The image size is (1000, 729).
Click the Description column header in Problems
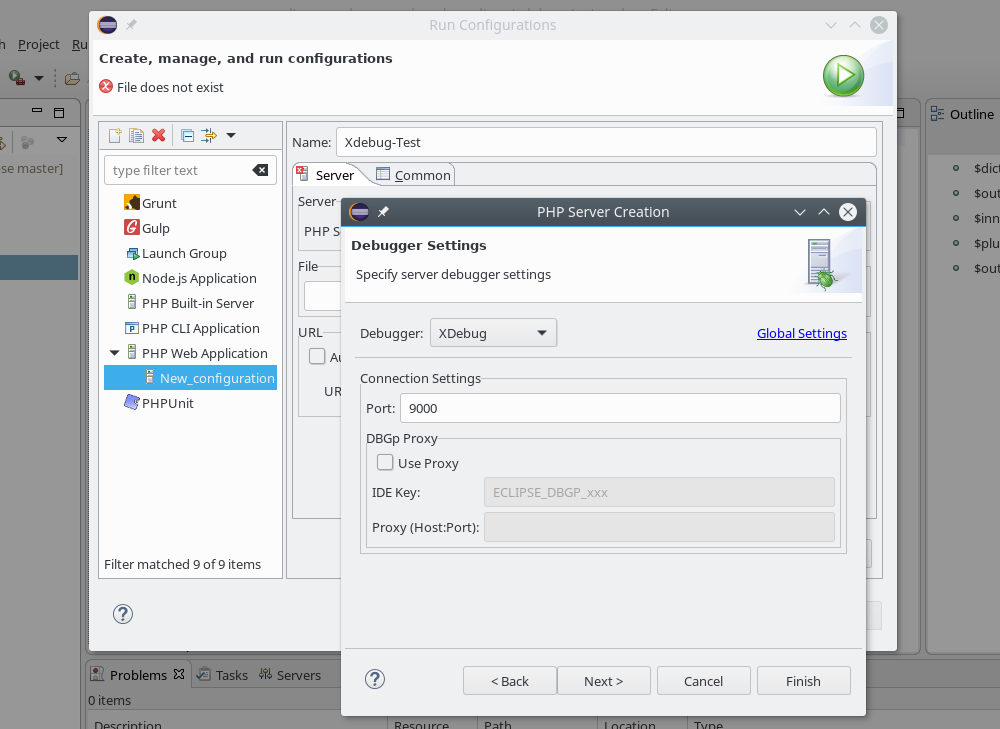click(x=128, y=725)
